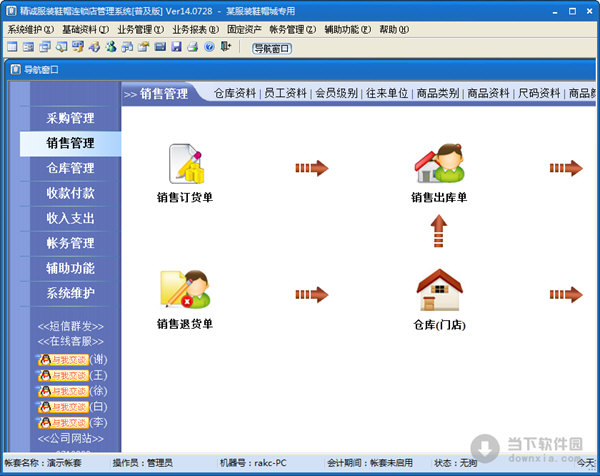Click the <<短信群发>> link
This screenshot has height=476, width=600.
(x=70, y=326)
